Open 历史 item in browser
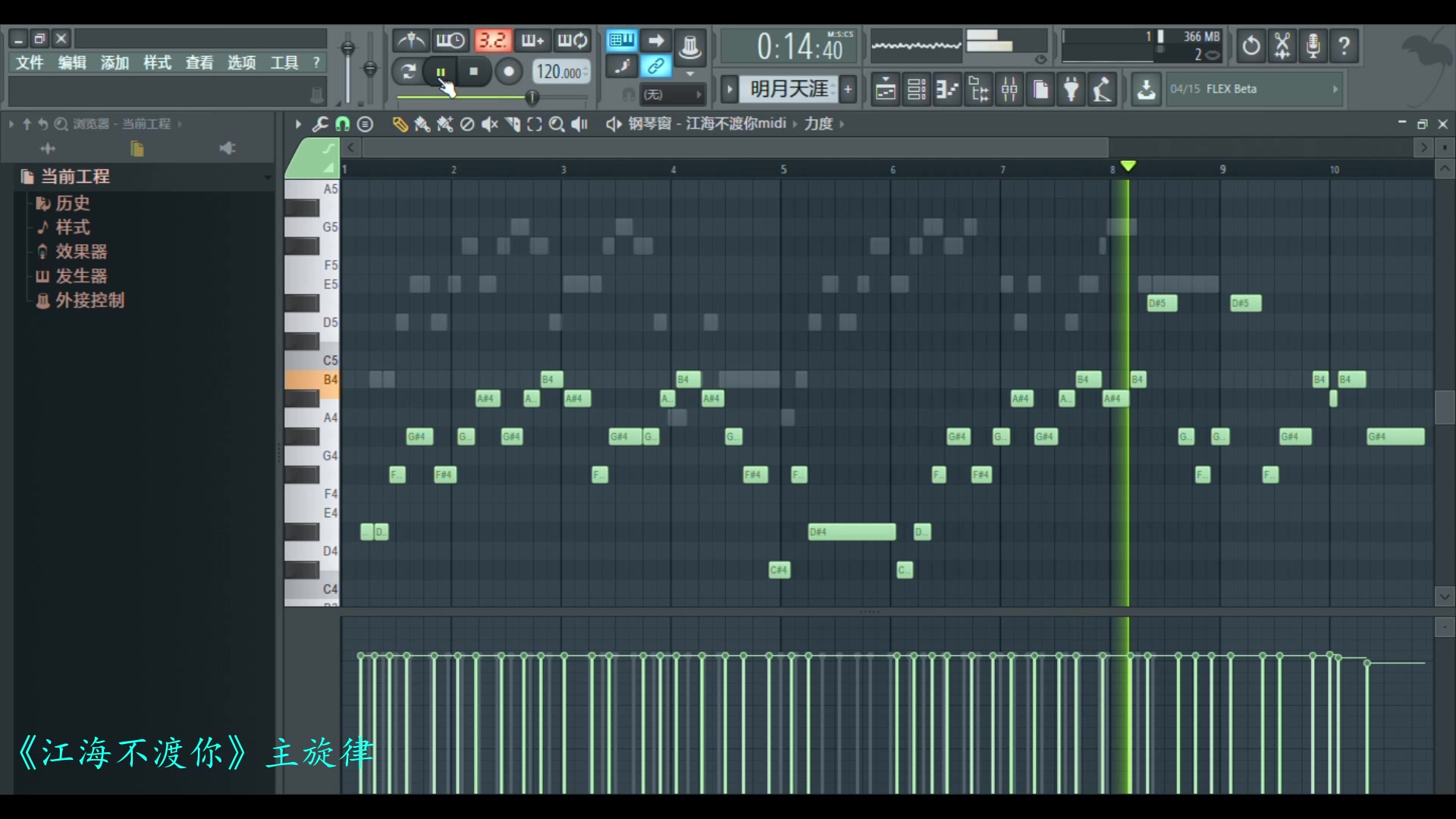 pyautogui.click(x=72, y=203)
